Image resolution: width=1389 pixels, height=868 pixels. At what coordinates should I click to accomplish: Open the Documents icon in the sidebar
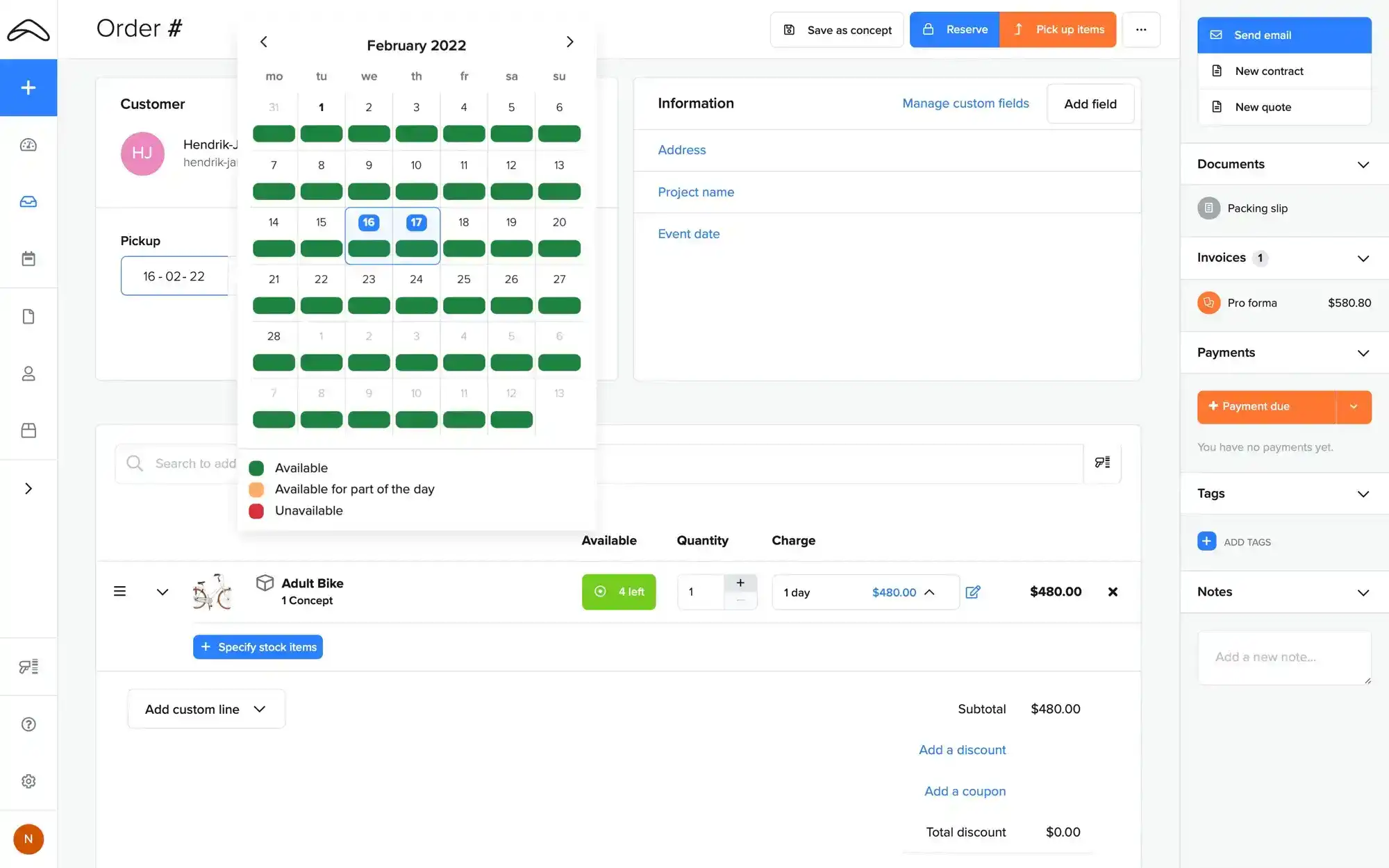tap(28, 316)
